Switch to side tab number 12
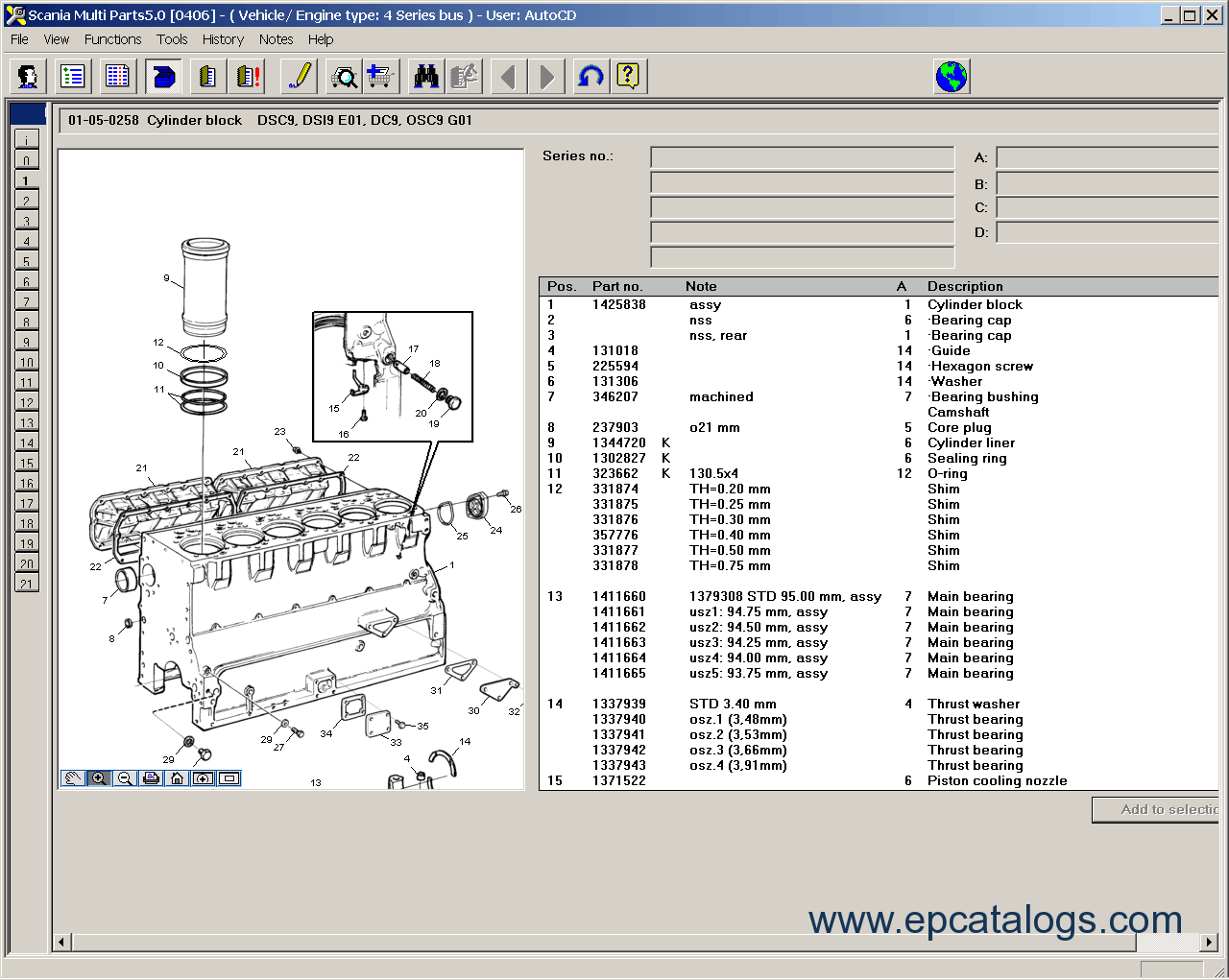This screenshot has width=1229, height=980. (x=26, y=403)
